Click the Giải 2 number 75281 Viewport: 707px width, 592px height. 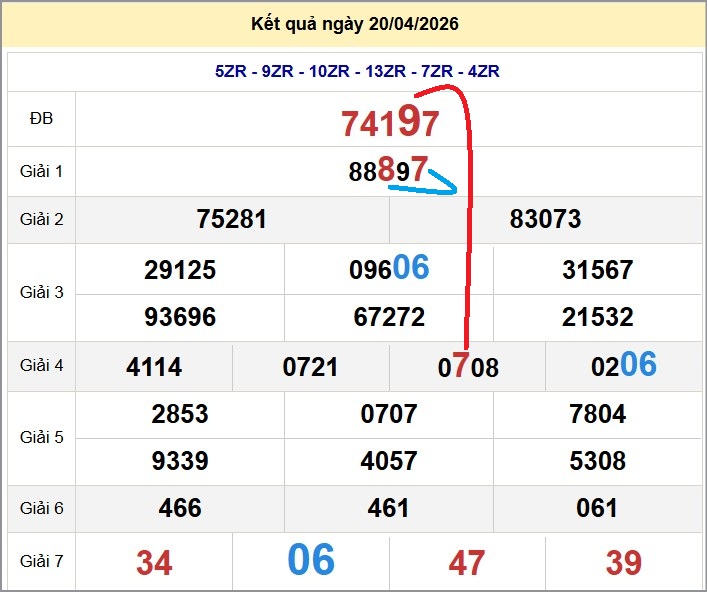232,219
